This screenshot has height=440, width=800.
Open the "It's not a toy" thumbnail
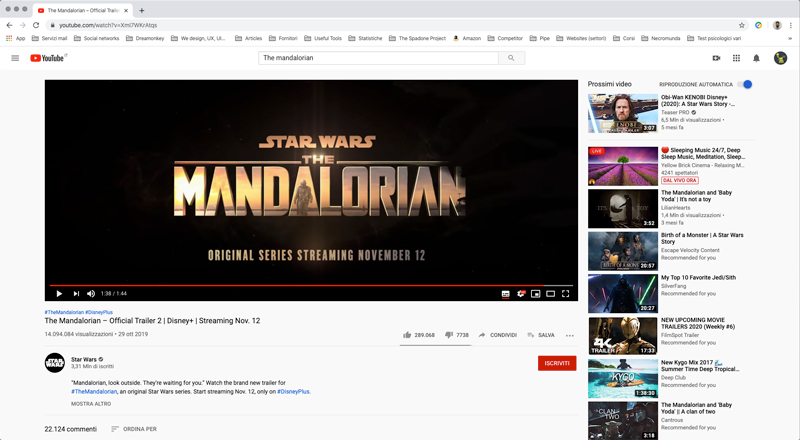pyautogui.click(x=623, y=209)
